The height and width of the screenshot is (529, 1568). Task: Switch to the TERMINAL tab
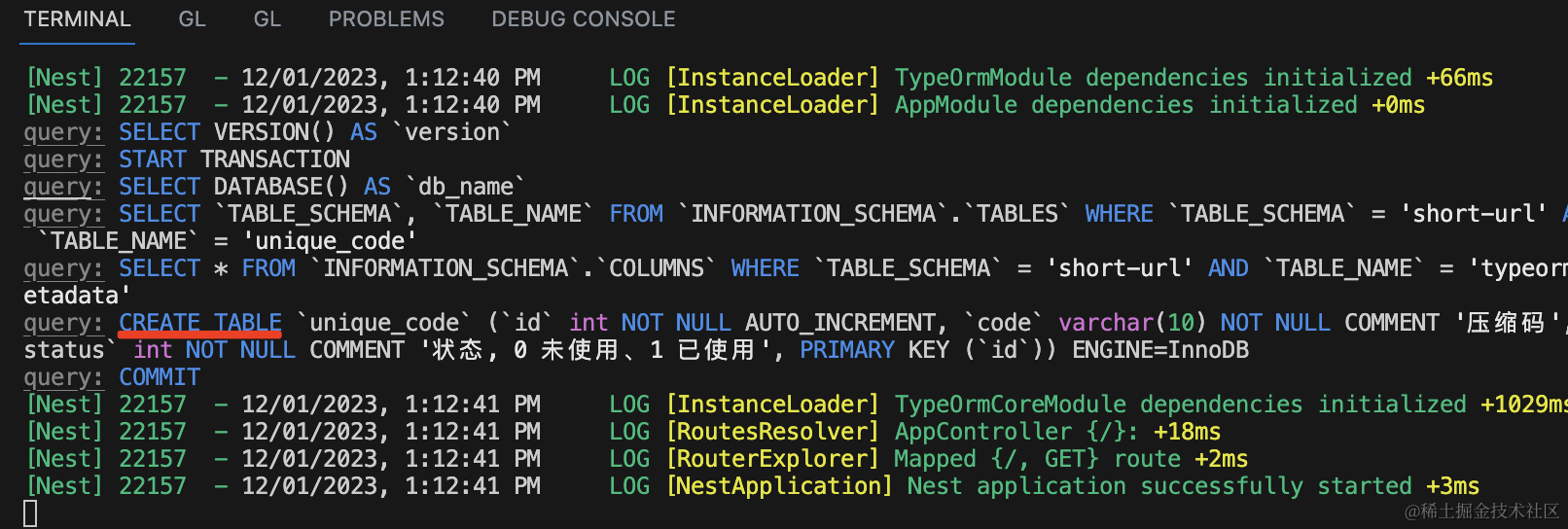click(x=77, y=19)
